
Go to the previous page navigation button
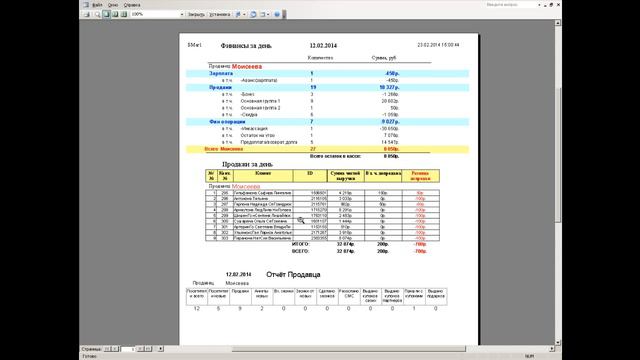116,349
